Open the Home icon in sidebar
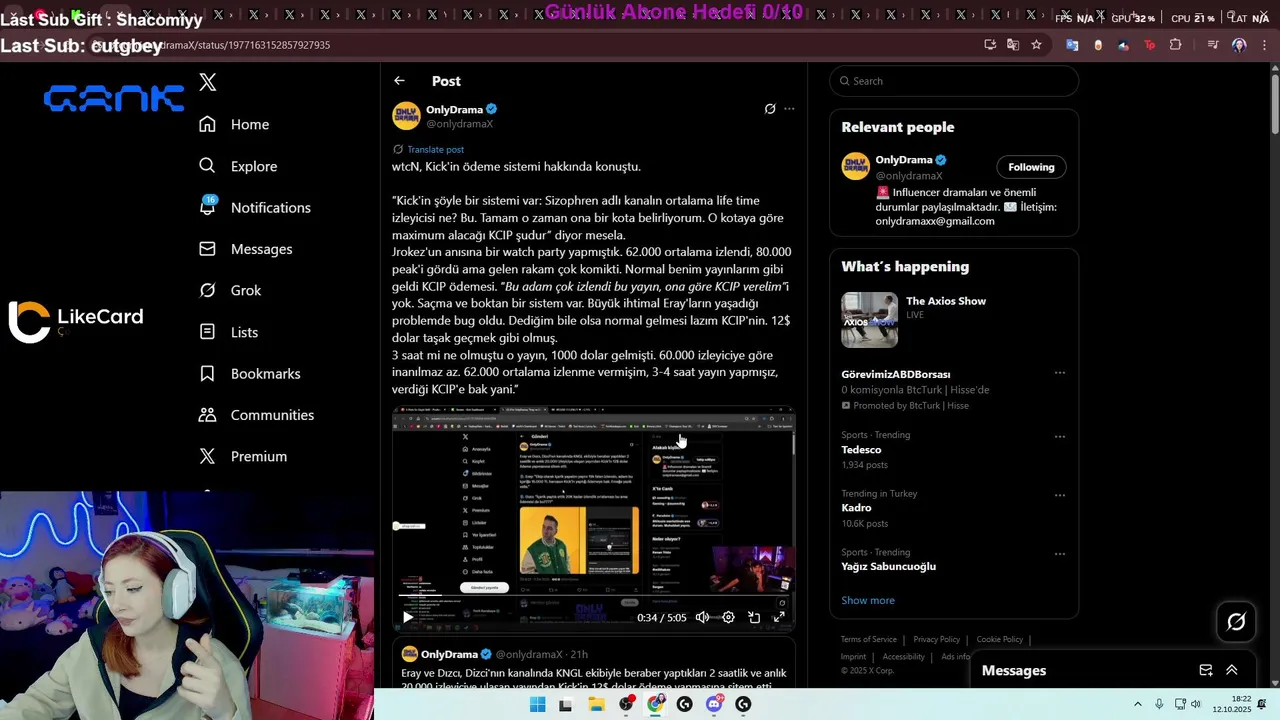The image size is (1280, 720). click(x=207, y=124)
